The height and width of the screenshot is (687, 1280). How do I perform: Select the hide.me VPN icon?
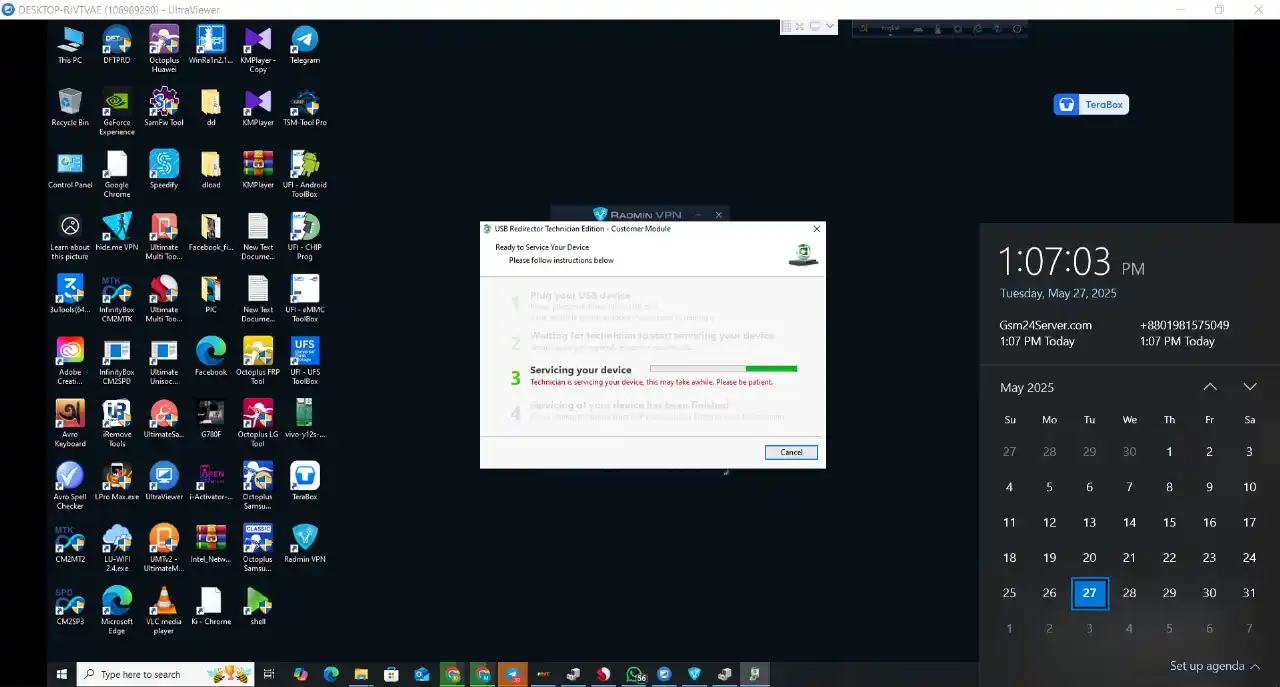pyautogui.click(x=116, y=232)
